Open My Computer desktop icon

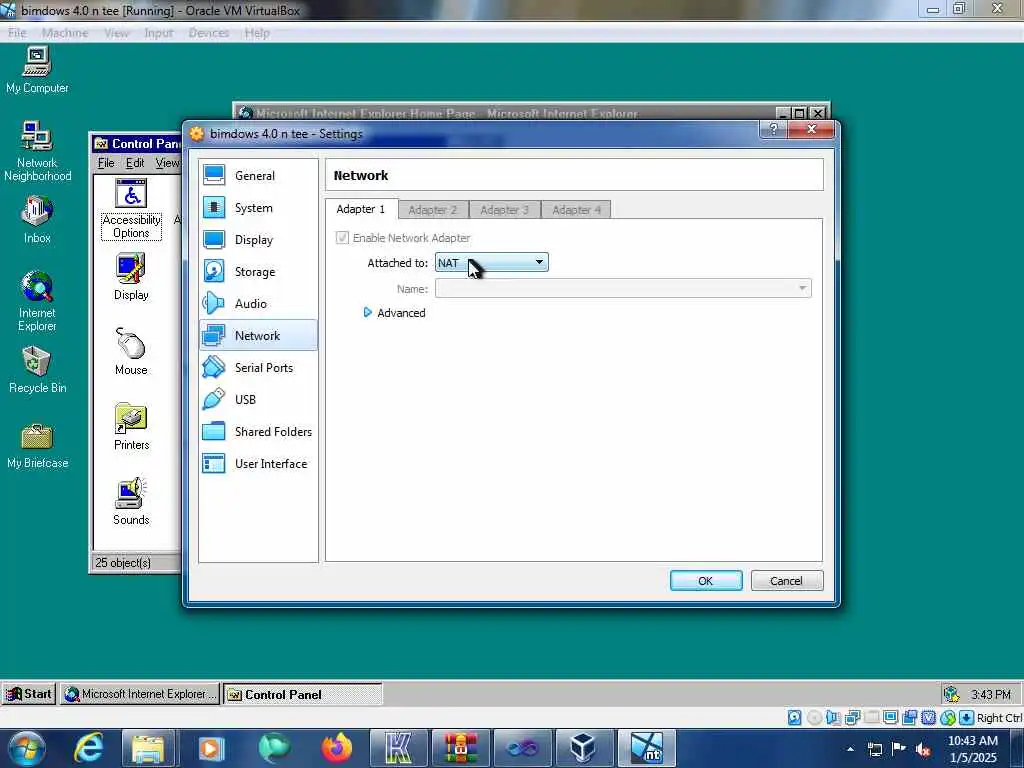click(37, 71)
